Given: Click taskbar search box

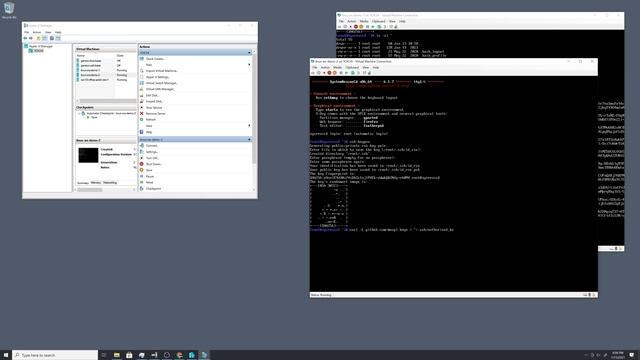Looking at the screenshot, I should coord(55,355).
